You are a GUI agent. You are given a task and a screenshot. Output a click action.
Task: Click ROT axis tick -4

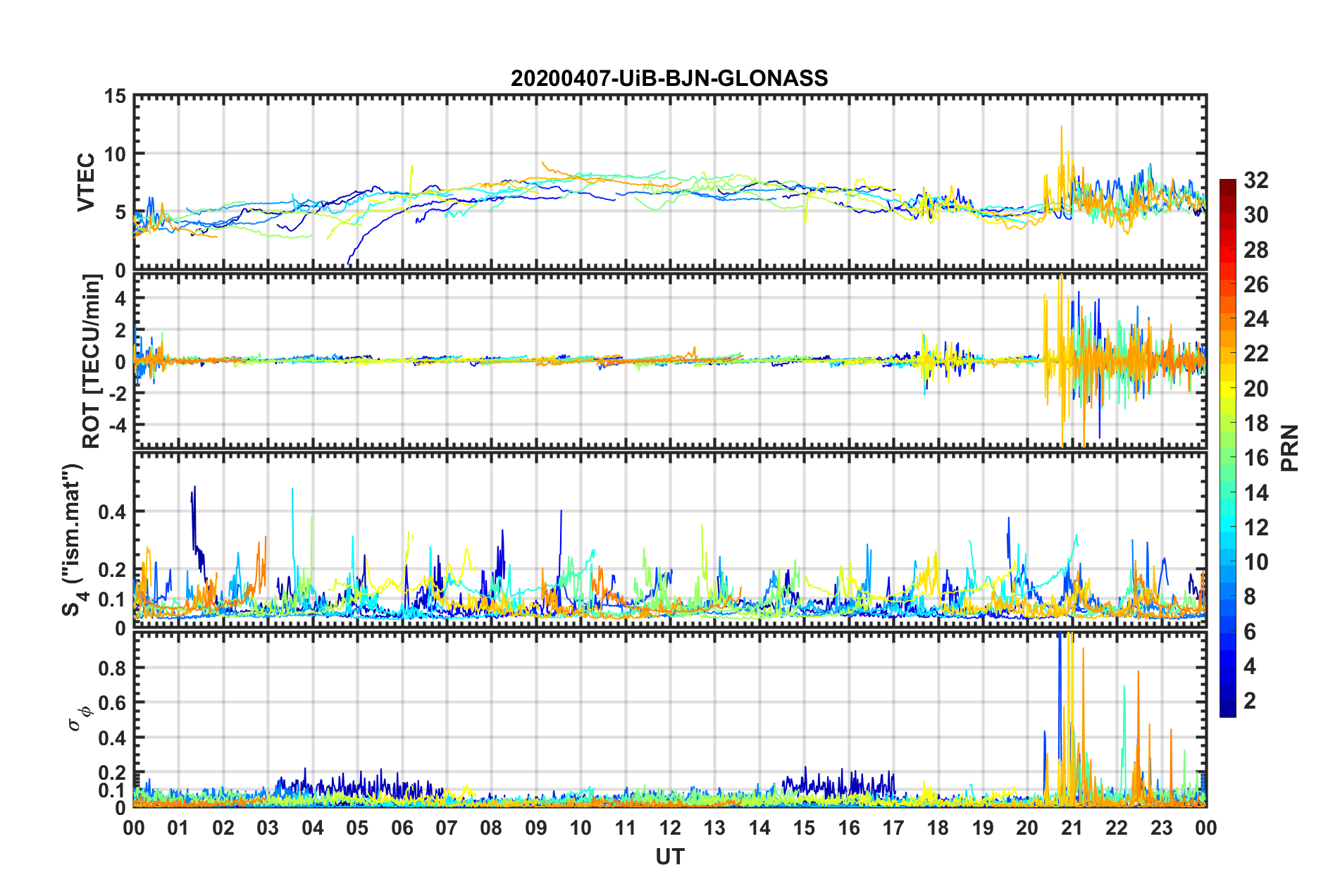point(118,425)
